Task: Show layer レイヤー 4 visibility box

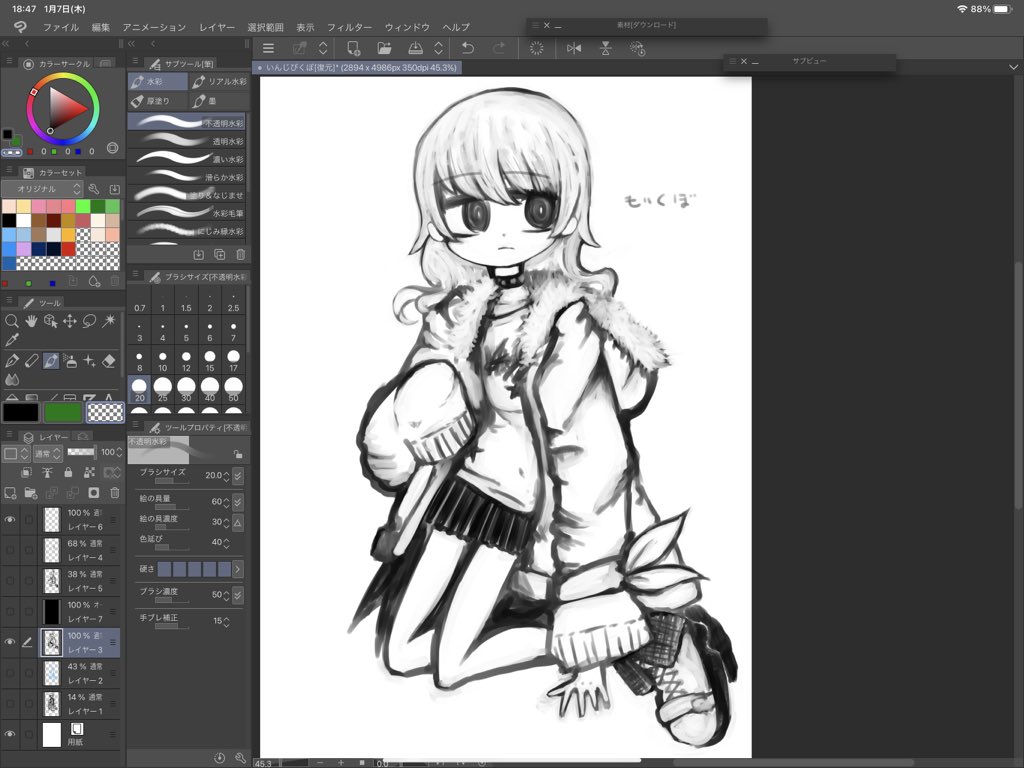Action: click(x=10, y=551)
